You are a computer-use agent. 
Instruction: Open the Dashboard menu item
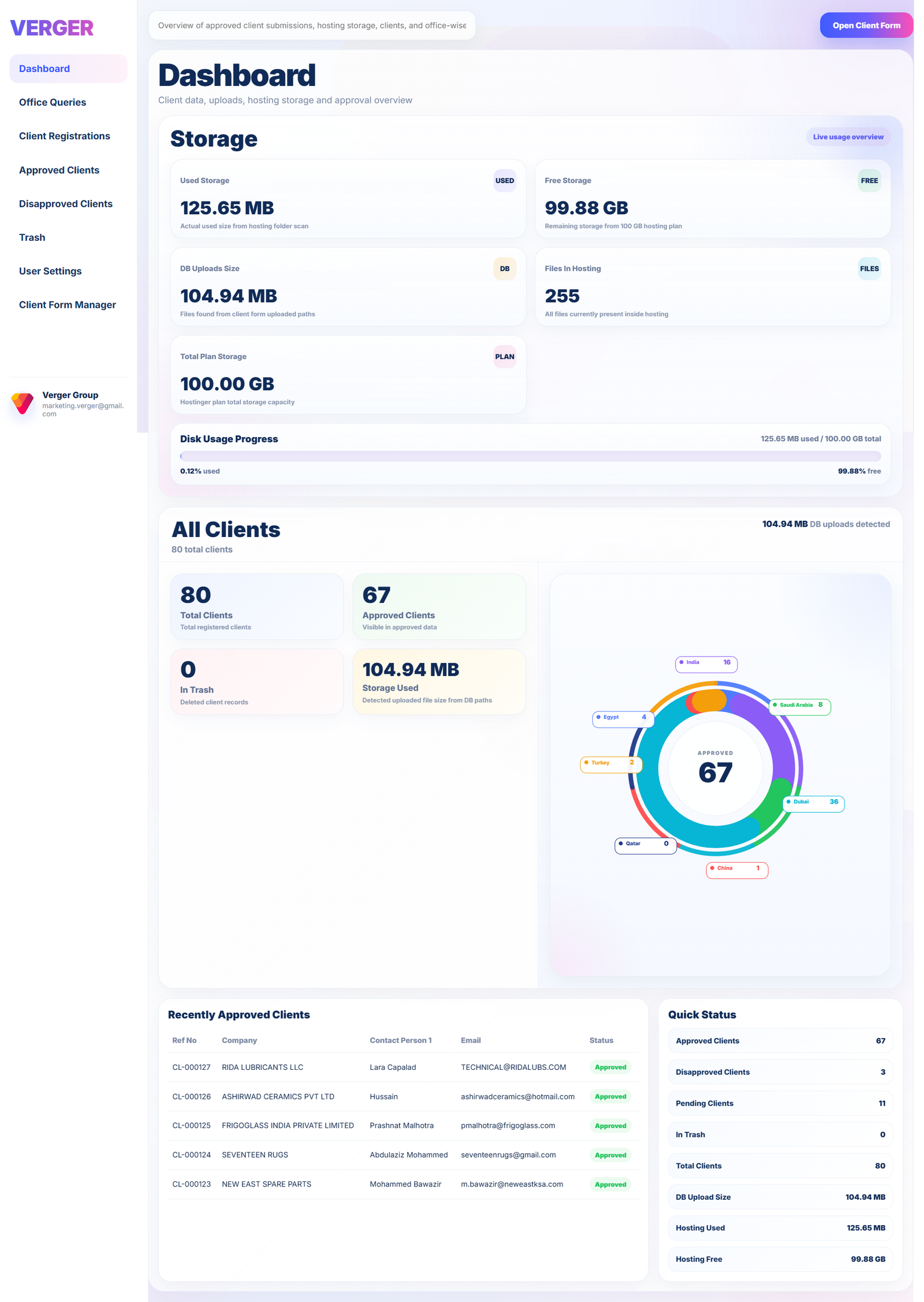coord(68,69)
